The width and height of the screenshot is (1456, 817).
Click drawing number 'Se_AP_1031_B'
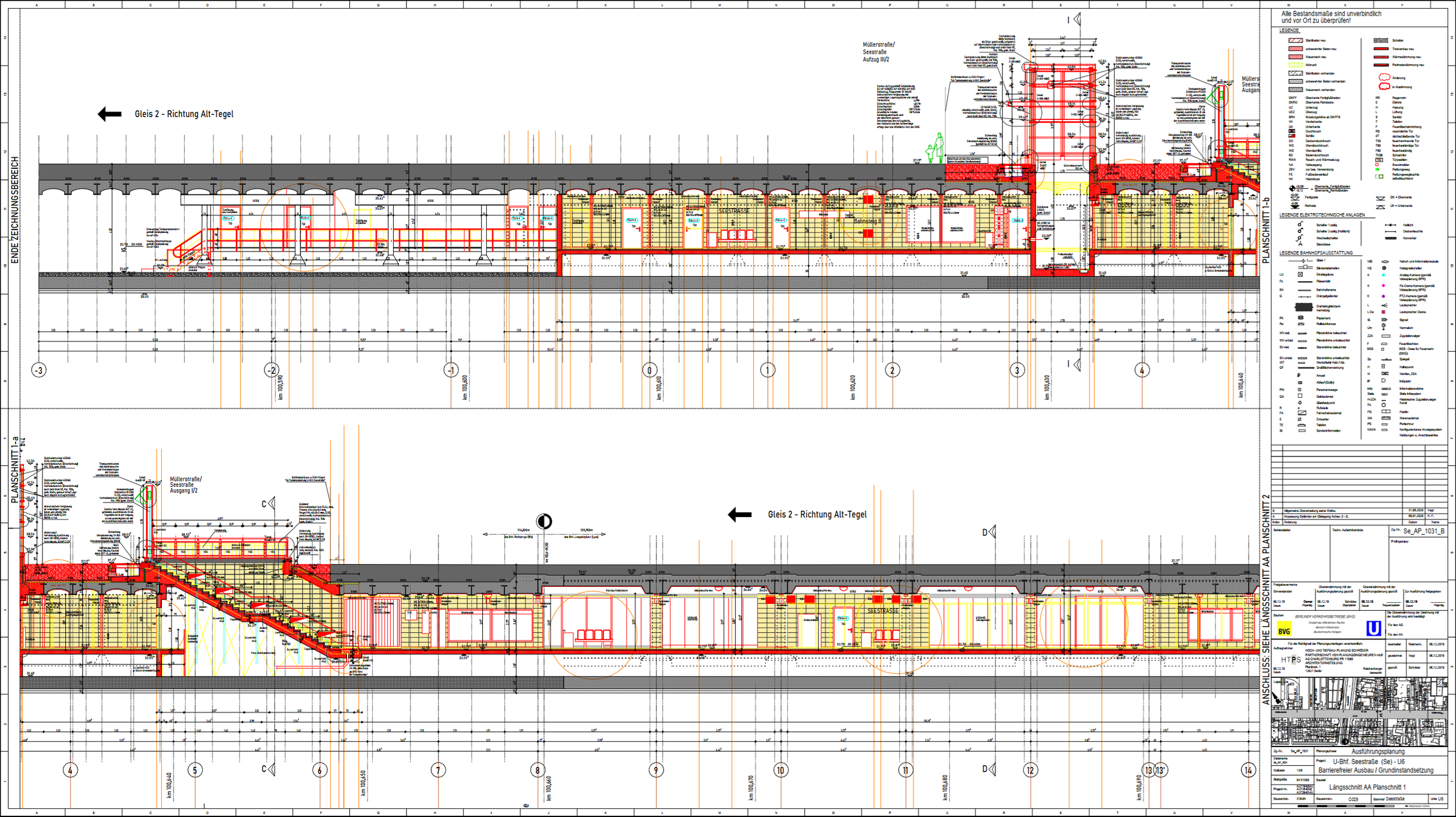click(x=1424, y=531)
